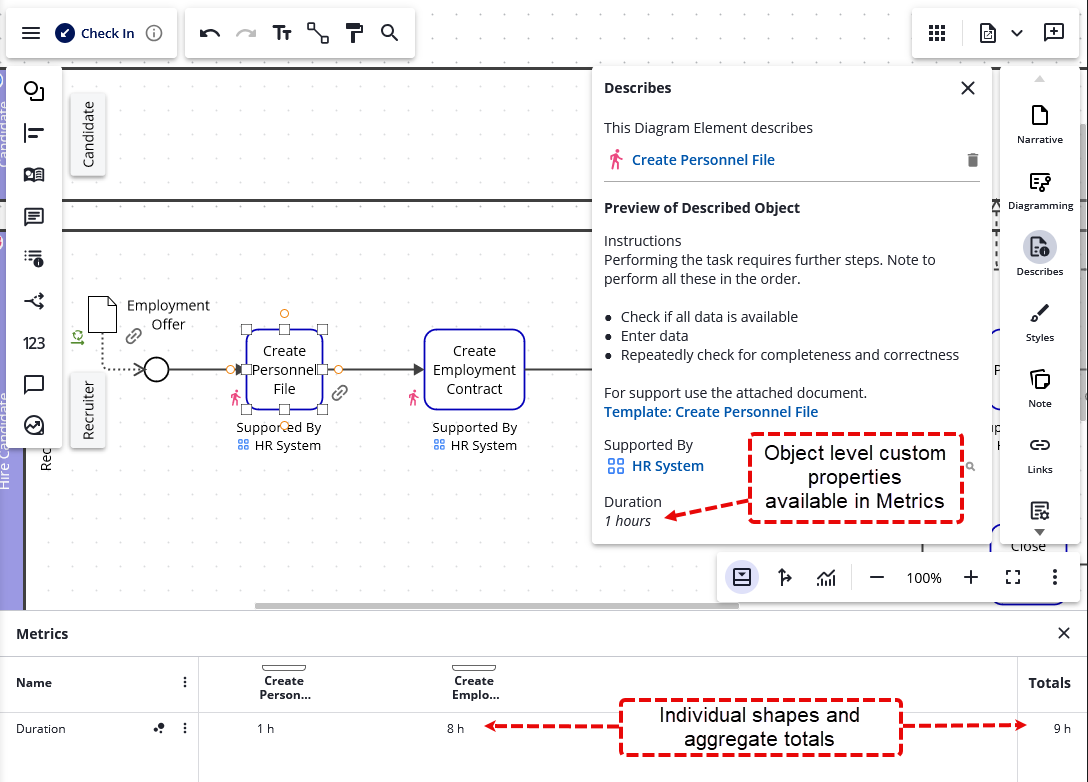Image resolution: width=1088 pixels, height=782 pixels.
Task: Open the shapes library in left sidebar
Action: pos(34,92)
